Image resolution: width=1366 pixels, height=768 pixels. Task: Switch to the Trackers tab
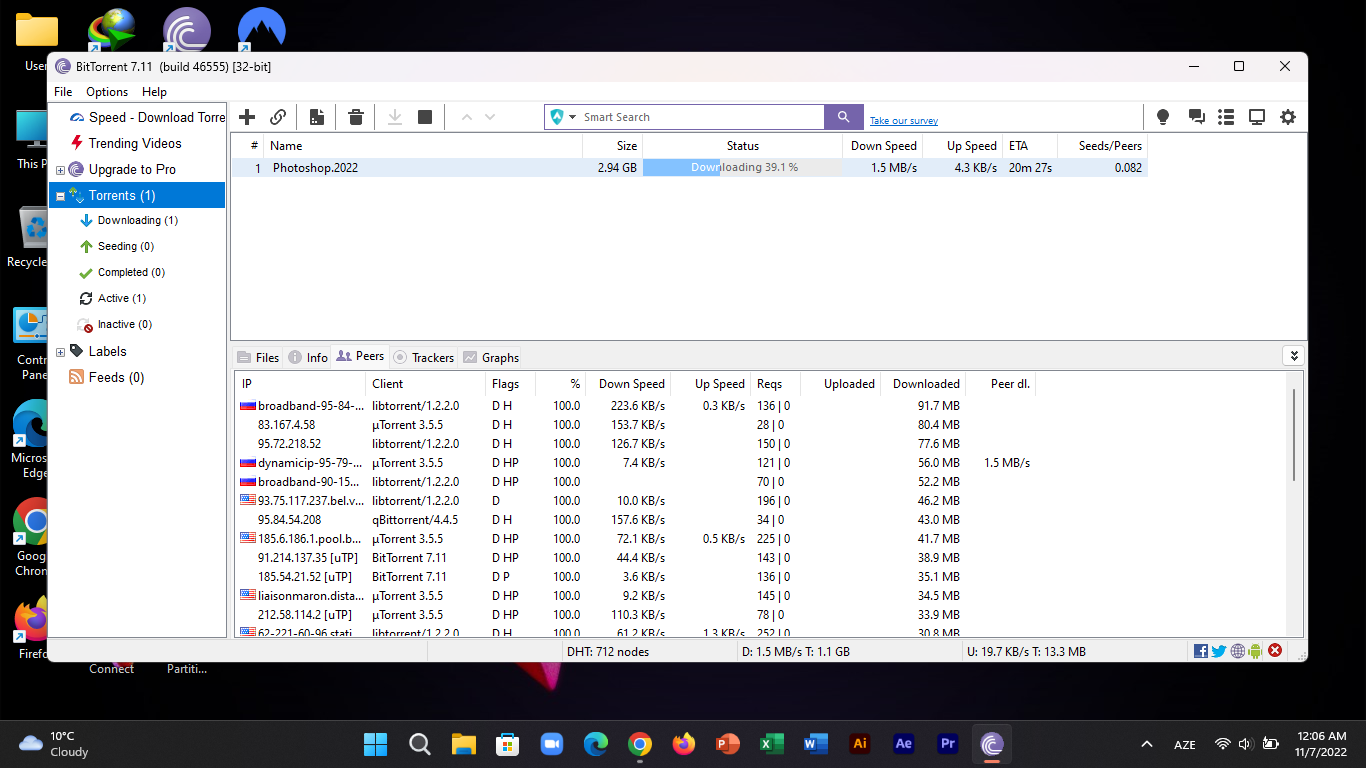pos(423,357)
